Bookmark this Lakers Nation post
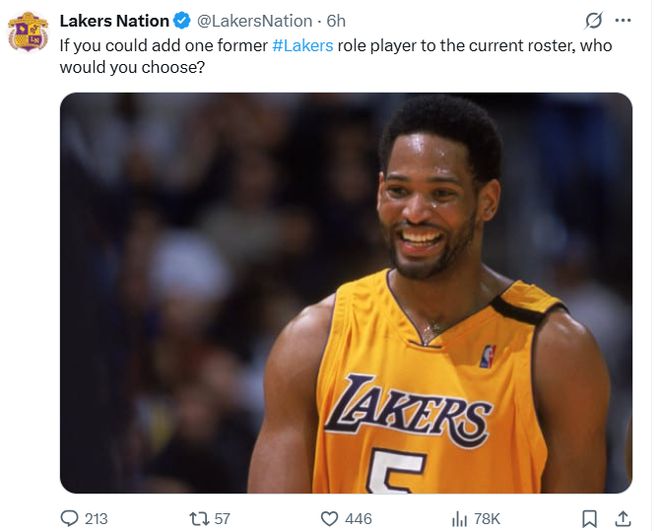This screenshot has height=531, width=660. click(590, 518)
